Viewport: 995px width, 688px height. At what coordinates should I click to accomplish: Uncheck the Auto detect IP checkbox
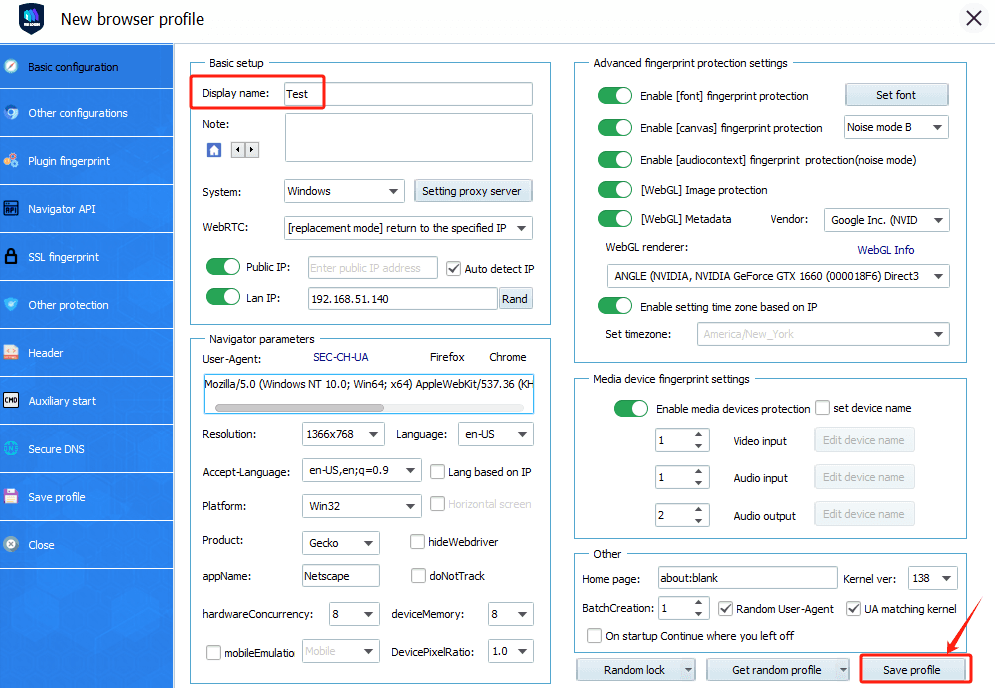(453, 268)
